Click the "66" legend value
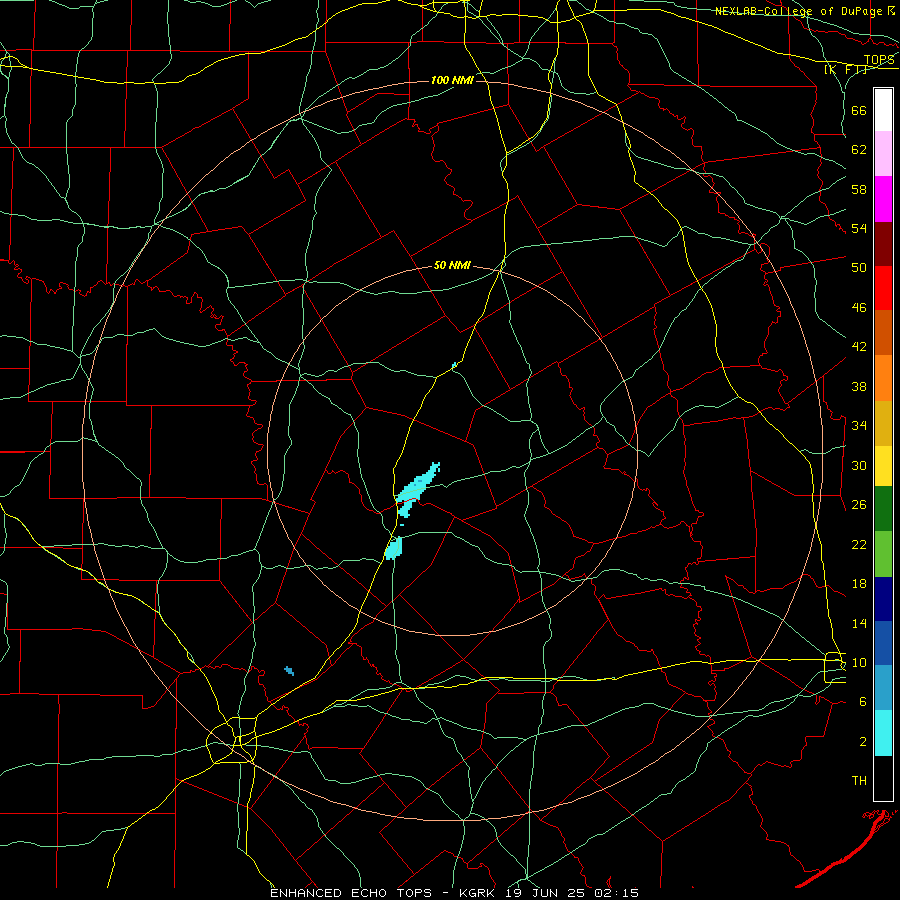The image size is (900, 900). [859, 110]
